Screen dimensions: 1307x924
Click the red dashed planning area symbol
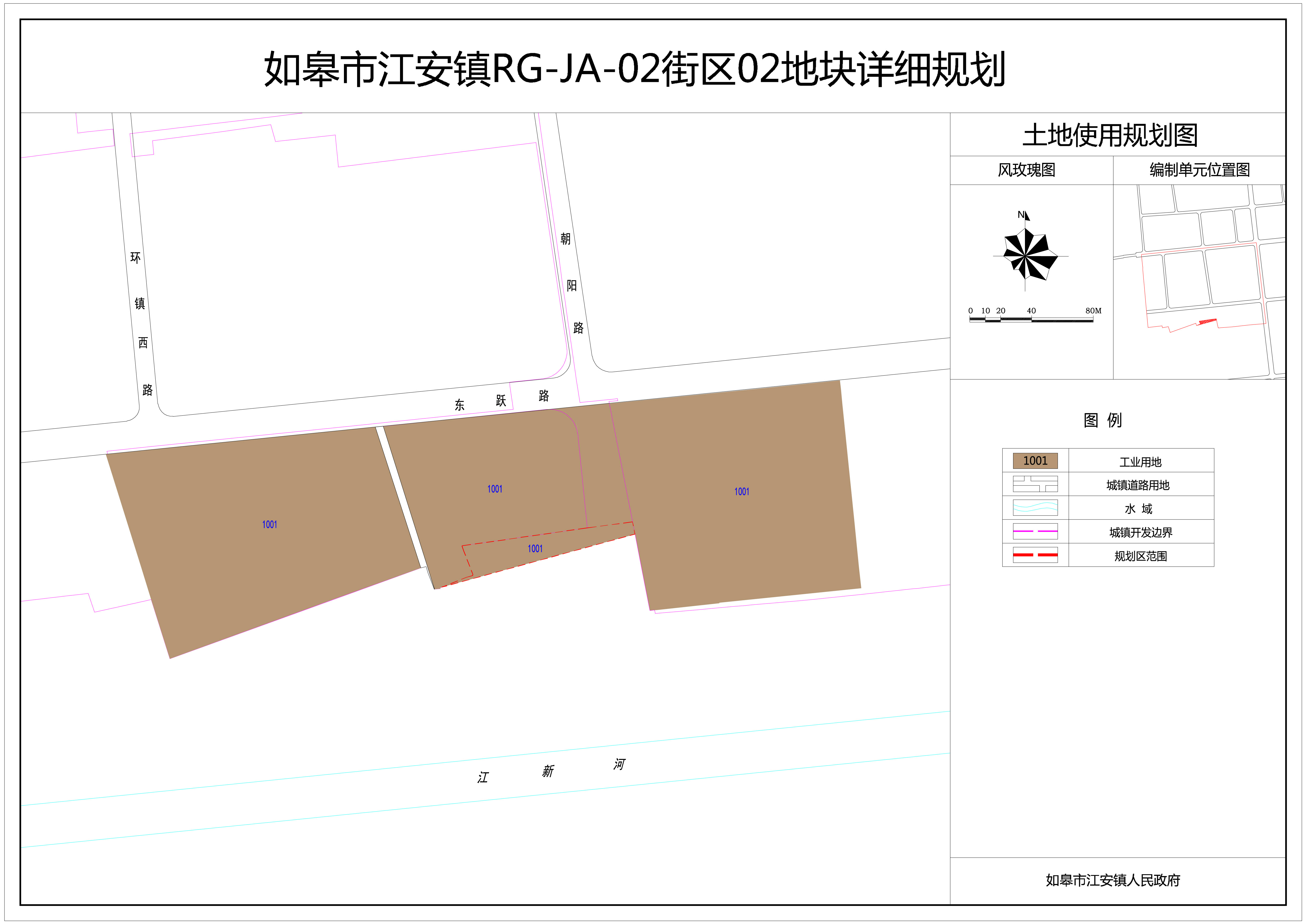(x=1035, y=555)
